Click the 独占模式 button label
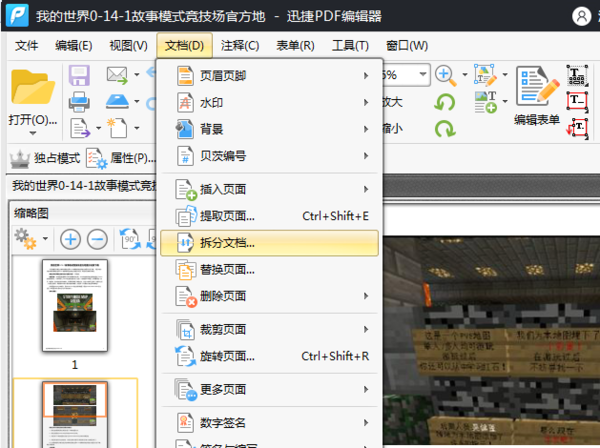600x448 pixels. coord(57,158)
